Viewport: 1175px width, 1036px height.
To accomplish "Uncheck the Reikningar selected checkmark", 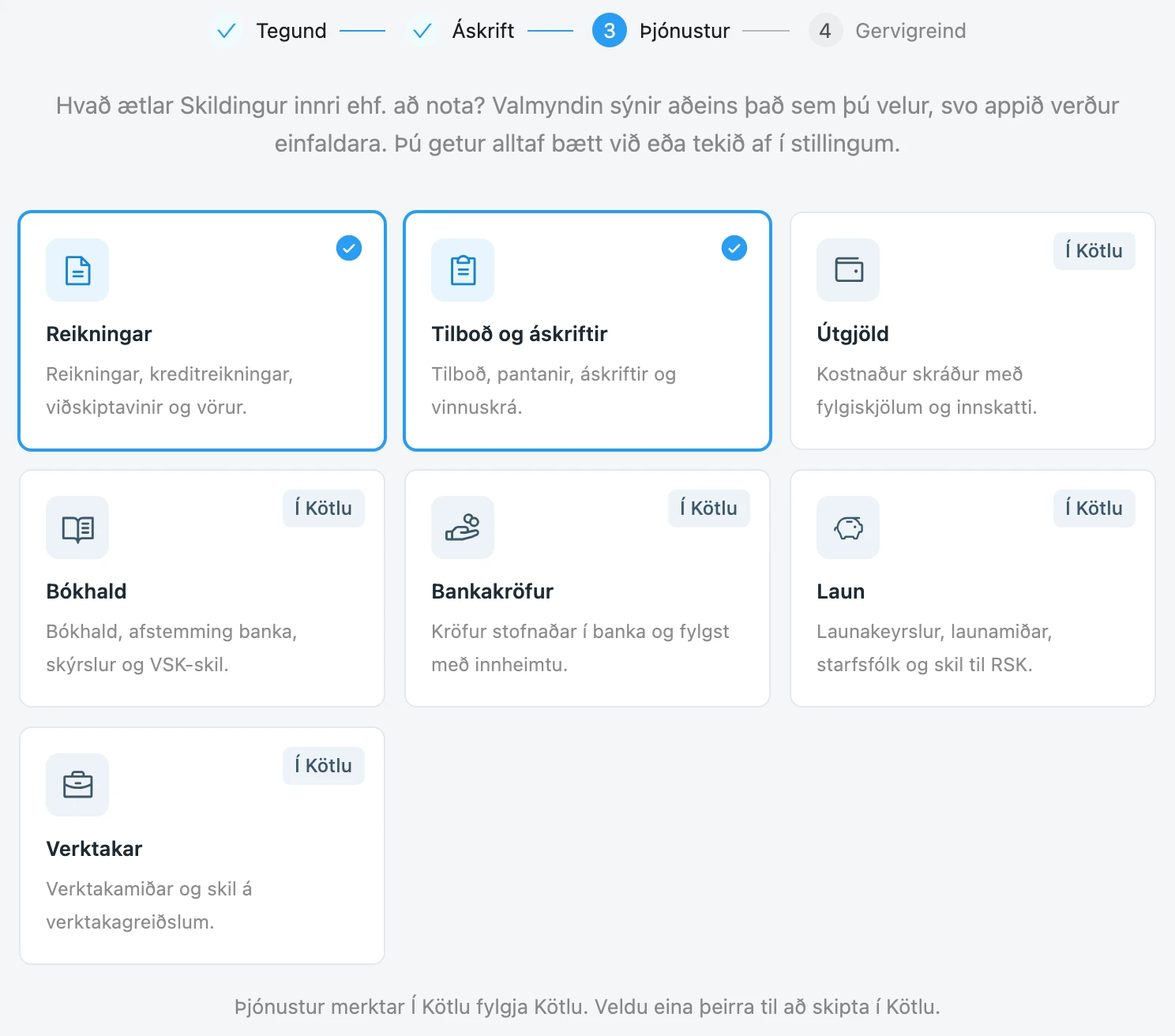I will (x=349, y=248).
